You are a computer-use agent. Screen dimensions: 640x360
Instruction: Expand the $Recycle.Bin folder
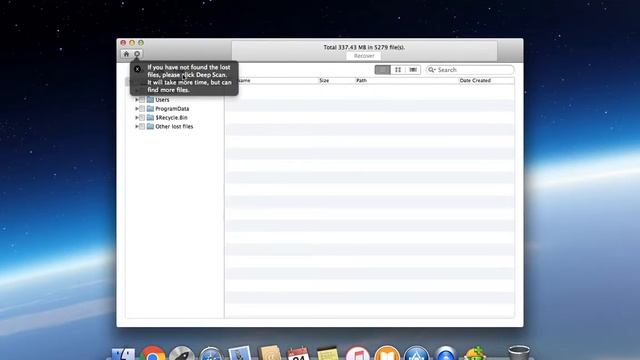click(x=137, y=118)
